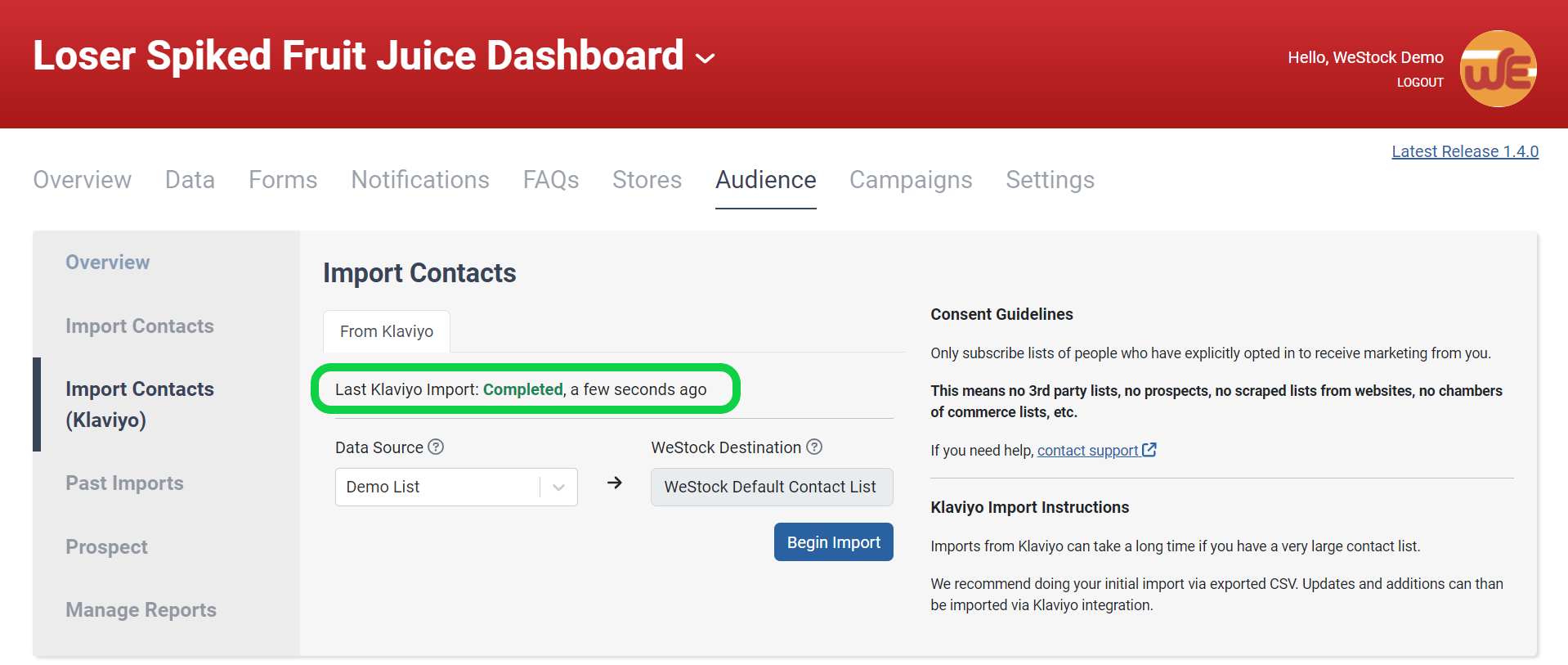Open the Demo List data source dropdown
Image resolution: width=1568 pixels, height=665 pixels.
[456, 487]
